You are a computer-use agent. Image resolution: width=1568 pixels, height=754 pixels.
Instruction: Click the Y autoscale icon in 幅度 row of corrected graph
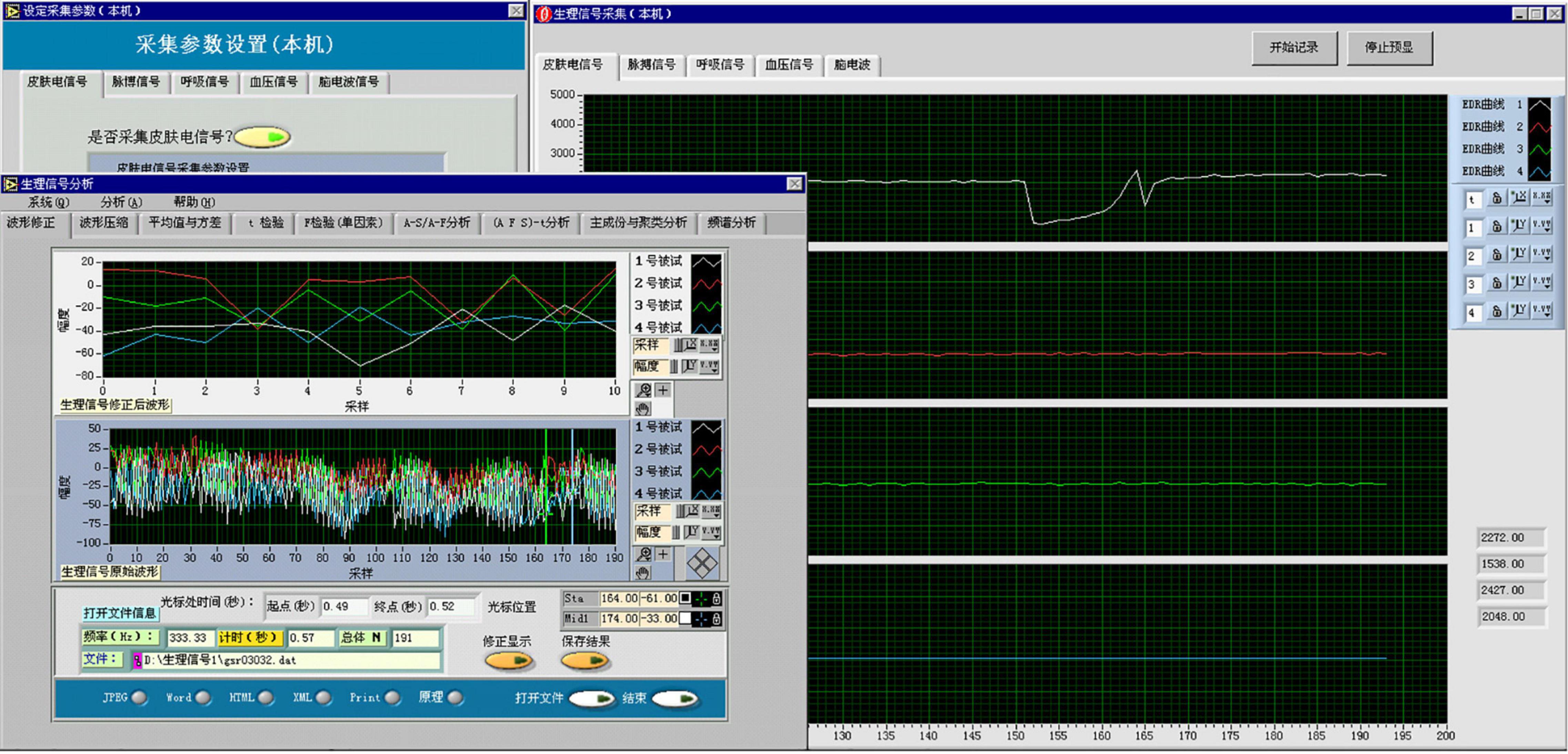690,366
